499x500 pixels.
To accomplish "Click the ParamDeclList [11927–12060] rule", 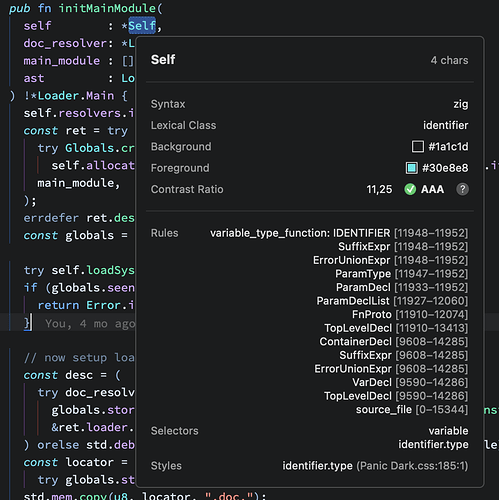I will (x=392, y=301).
